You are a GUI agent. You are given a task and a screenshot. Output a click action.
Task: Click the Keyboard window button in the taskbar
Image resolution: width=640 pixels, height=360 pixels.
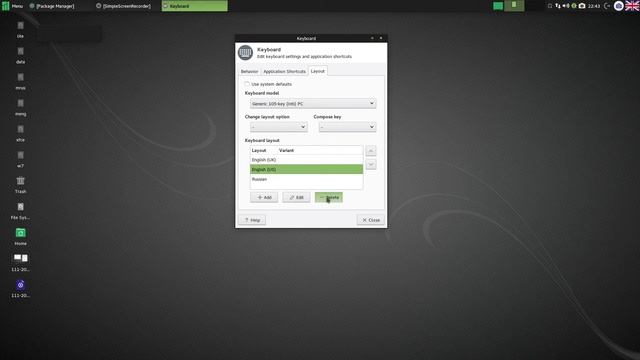click(195, 6)
